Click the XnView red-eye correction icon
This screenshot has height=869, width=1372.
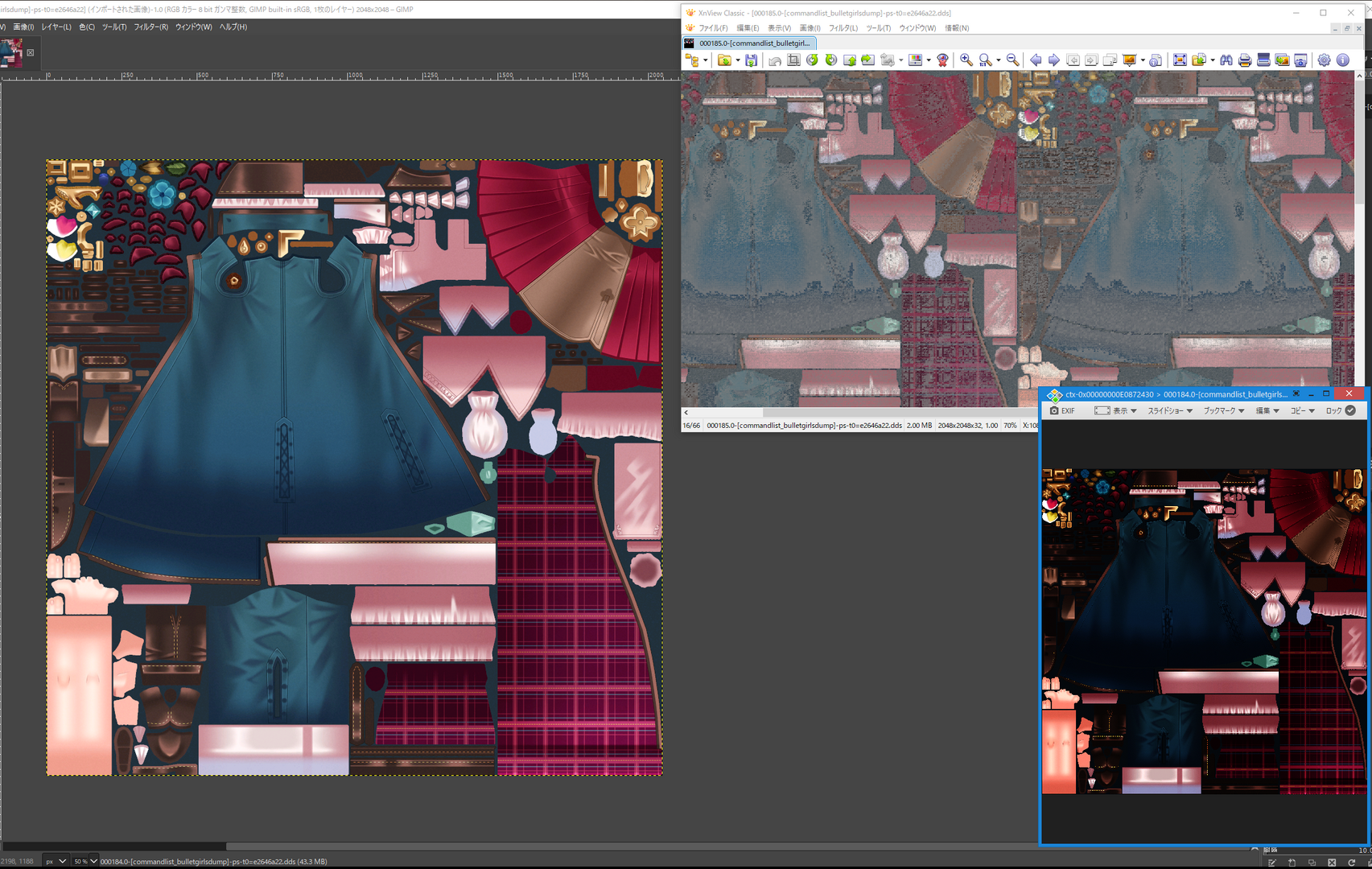942,60
